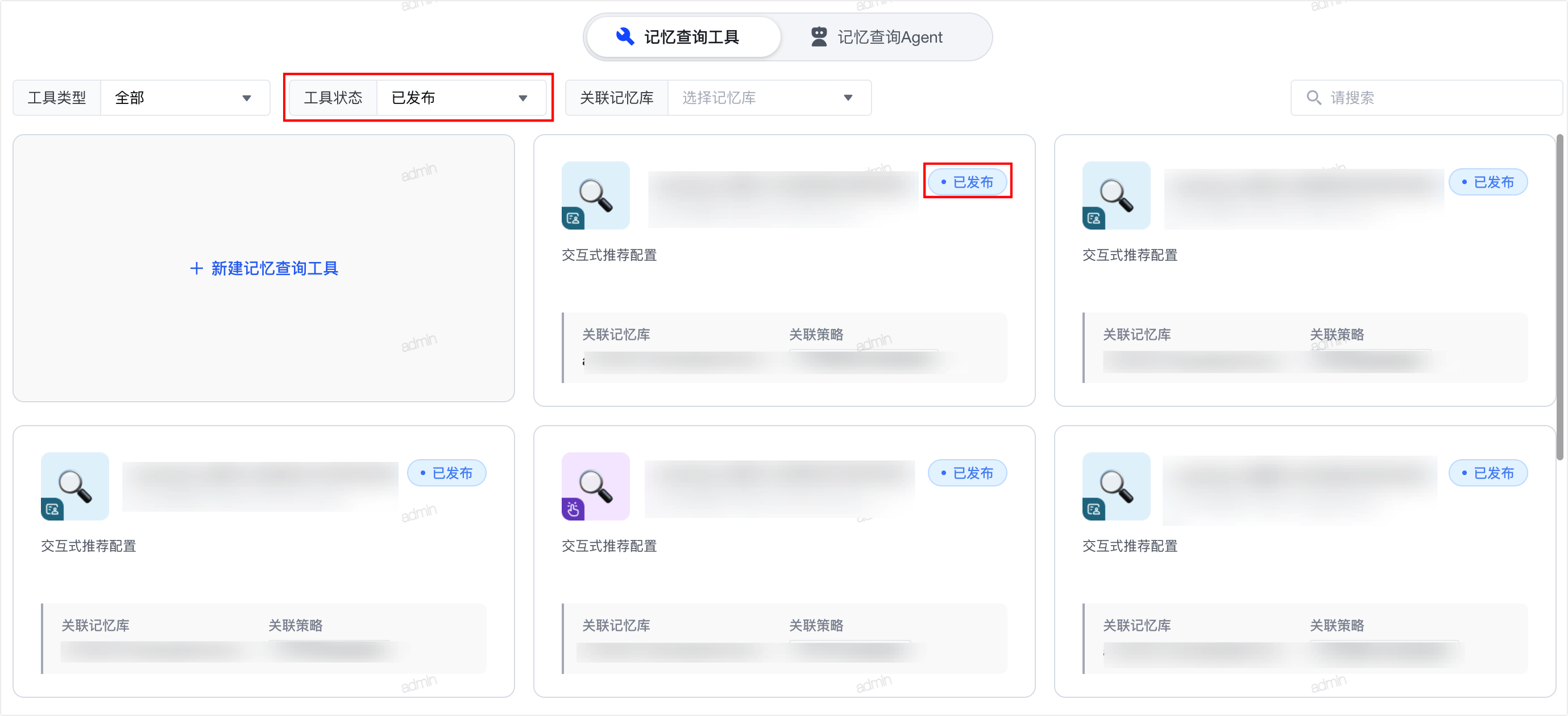The width and height of the screenshot is (1568, 716).
Task: Click the 已发布 badge on top-right card
Action: [x=1488, y=182]
